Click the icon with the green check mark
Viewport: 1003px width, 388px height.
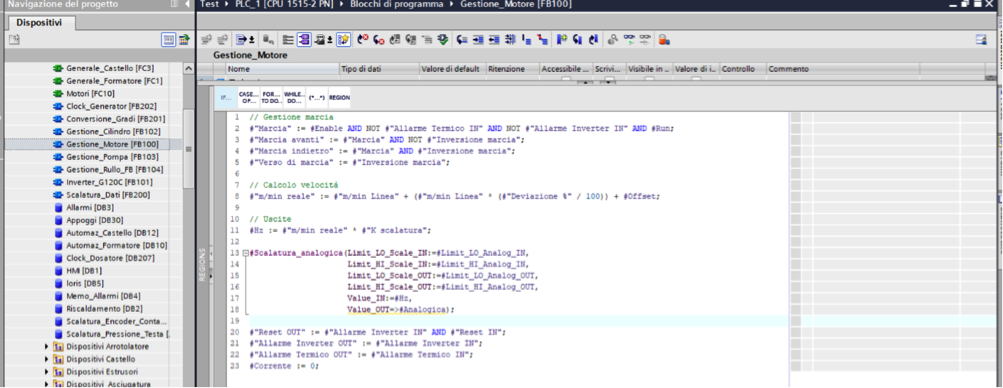(443, 40)
